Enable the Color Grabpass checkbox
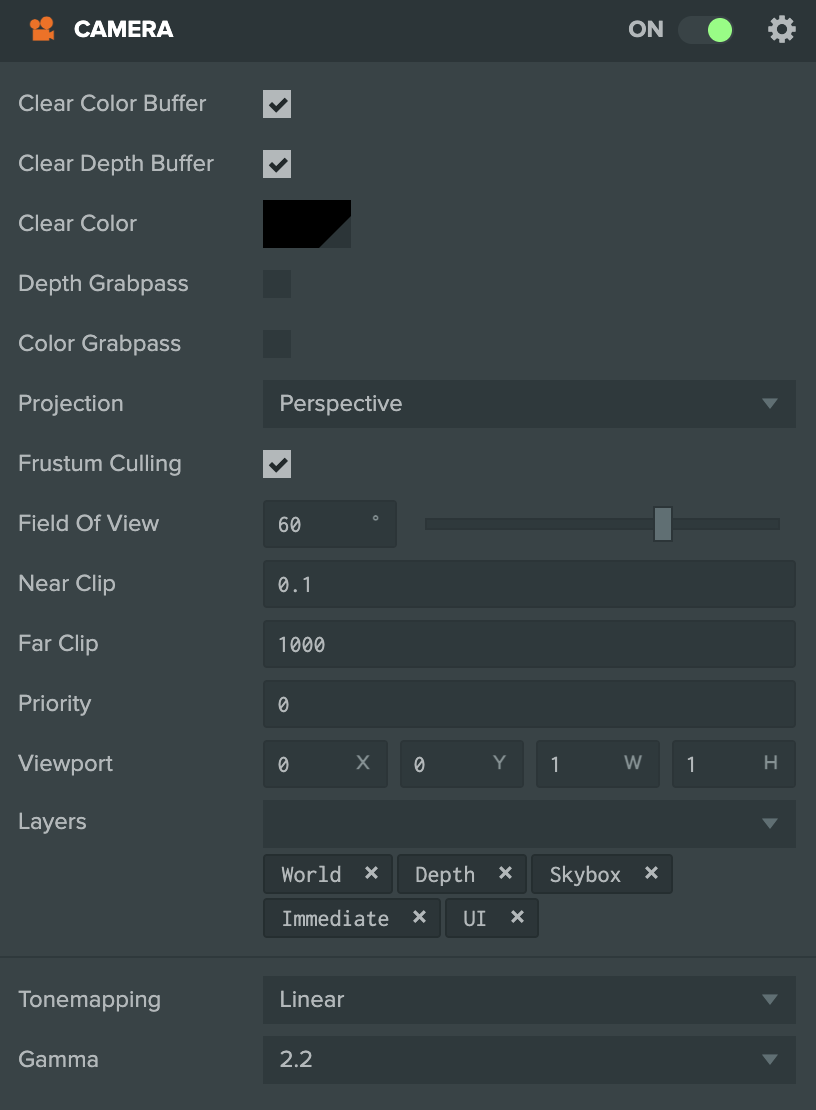Image resolution: width=816 pixels, height=1110 pixels. [x=277, y=343]
